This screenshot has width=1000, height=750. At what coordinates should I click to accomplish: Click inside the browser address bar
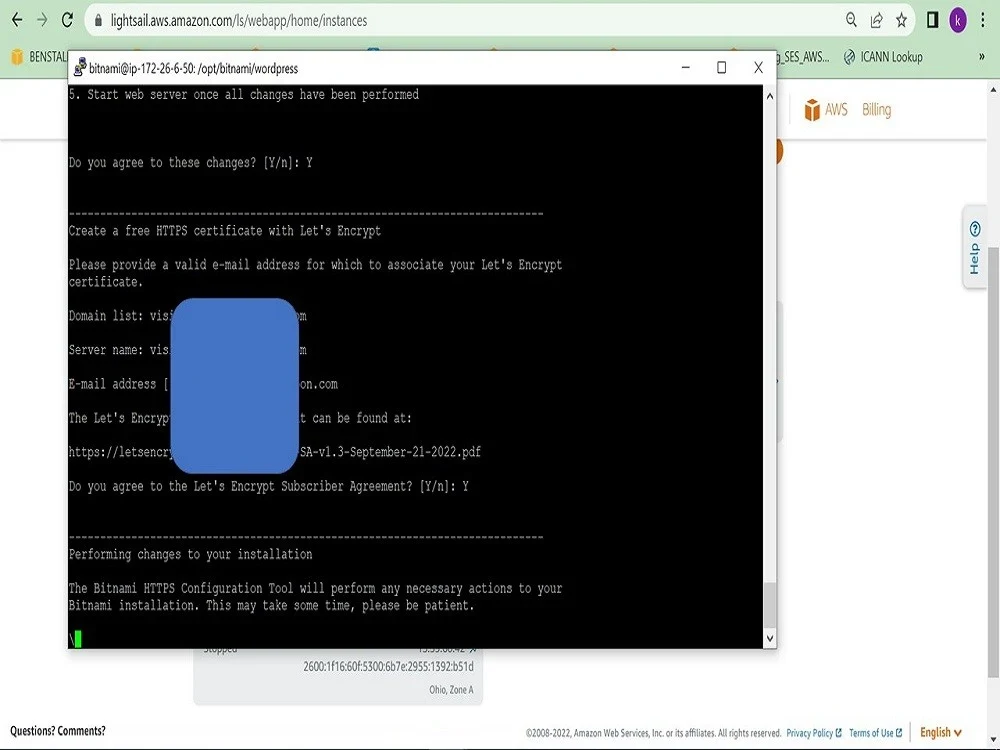click(x=300, y=19)
